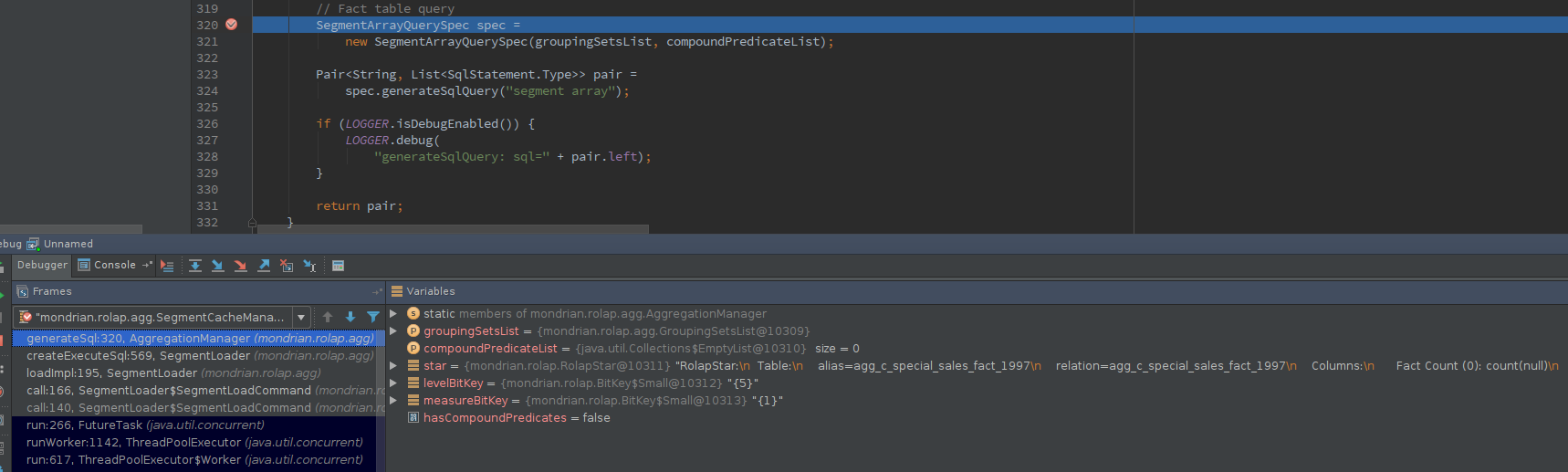Click the Unnamed run configuration icon
The height and width of the screenshot is (472, 1568).
33,244
